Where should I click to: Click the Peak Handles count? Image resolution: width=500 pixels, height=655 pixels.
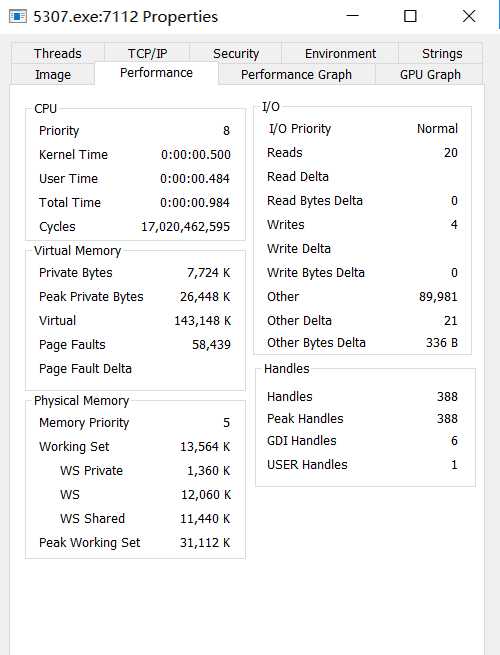pos(447,419)
